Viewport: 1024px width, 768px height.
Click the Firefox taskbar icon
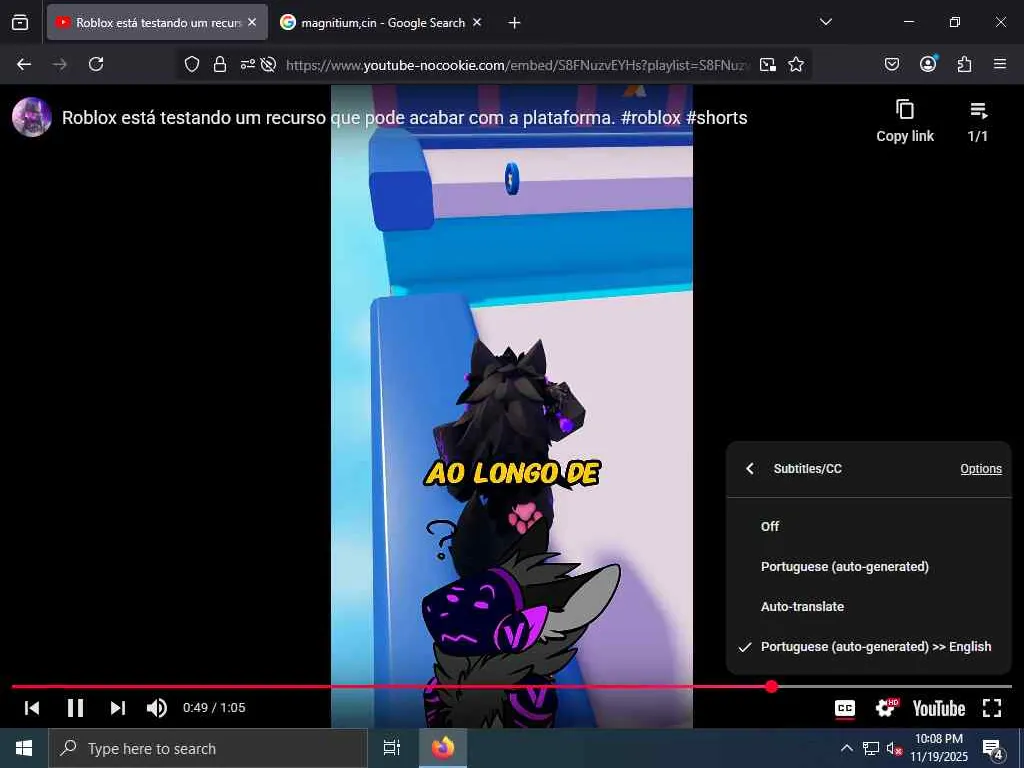(443, 748)
